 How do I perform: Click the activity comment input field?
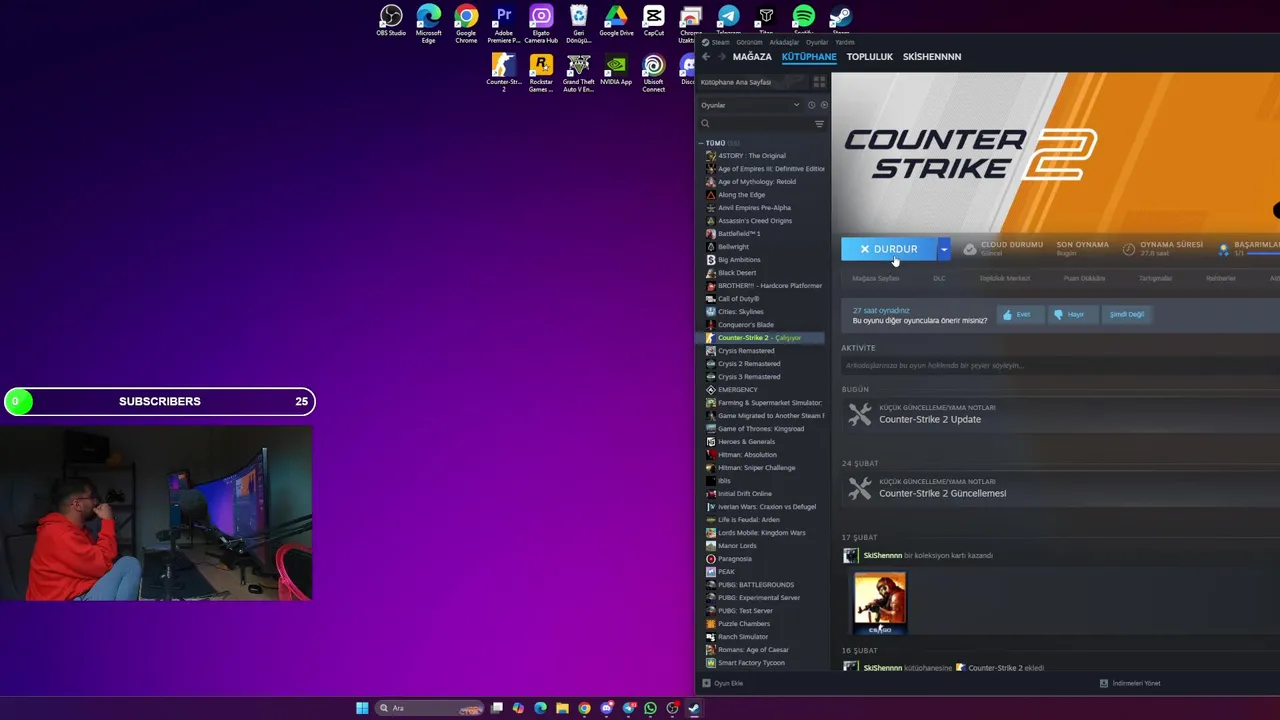pyautogui.click(x=1060, y=365)
